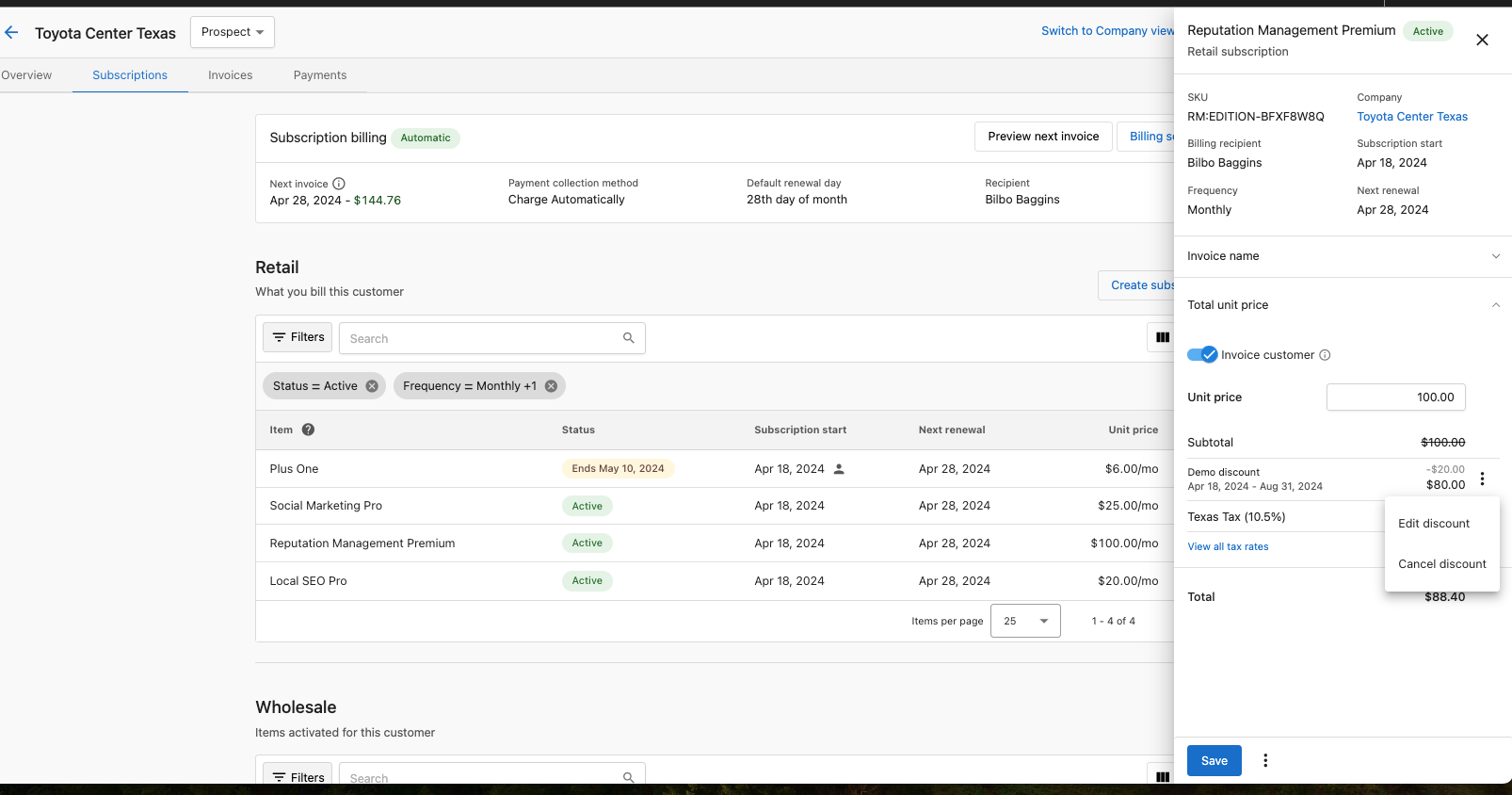The height and width of the screenshot is (795, 1512).
Task: Click the Subscription start column header
Action: [x=800, y=430]
